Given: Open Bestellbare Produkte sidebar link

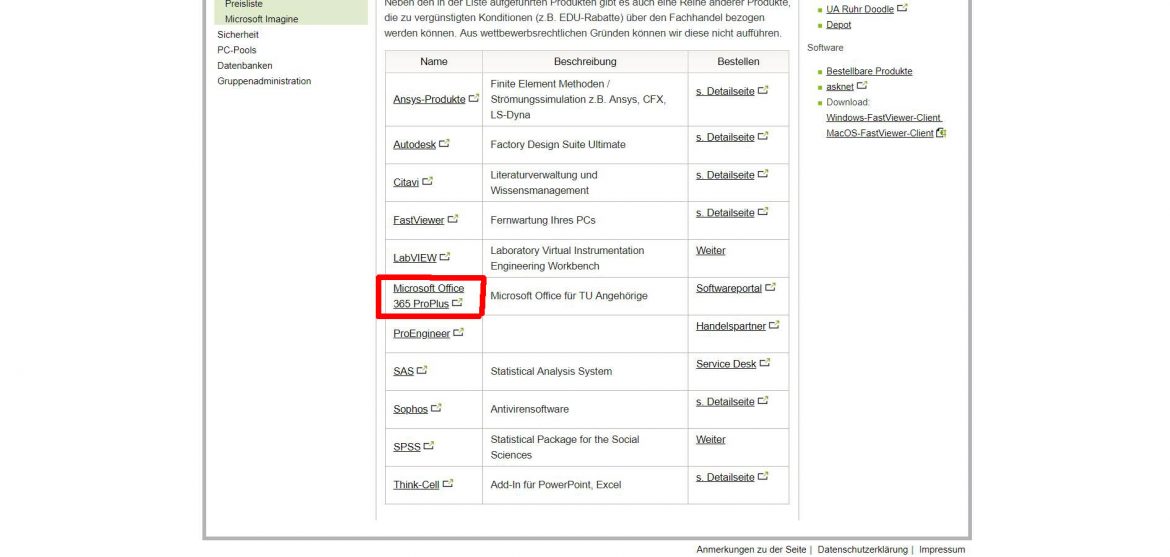Looking at the screenshot, I should point(869,72).
